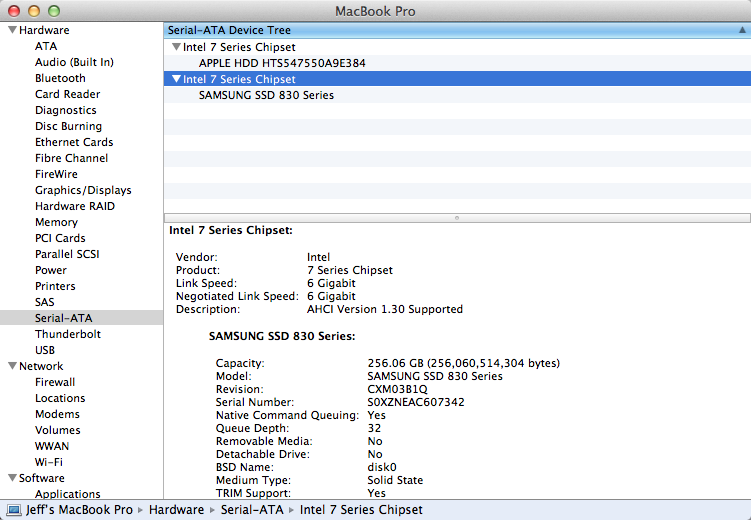Open PCI Cards entry
The height and width of the screenshot is (520, 751).
coord(60,238)
